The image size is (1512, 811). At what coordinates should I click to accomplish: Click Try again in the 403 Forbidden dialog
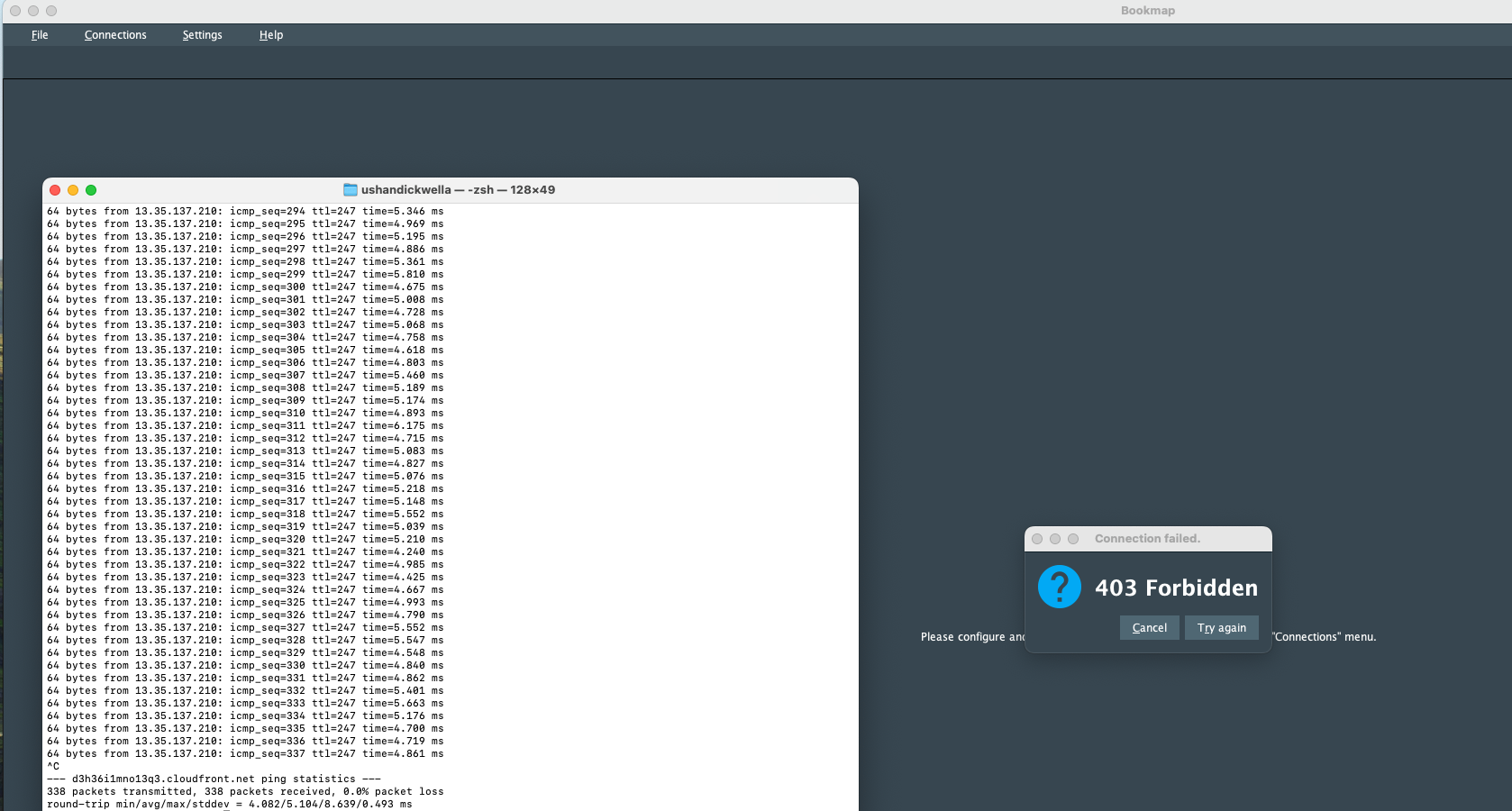(1221, 628)
